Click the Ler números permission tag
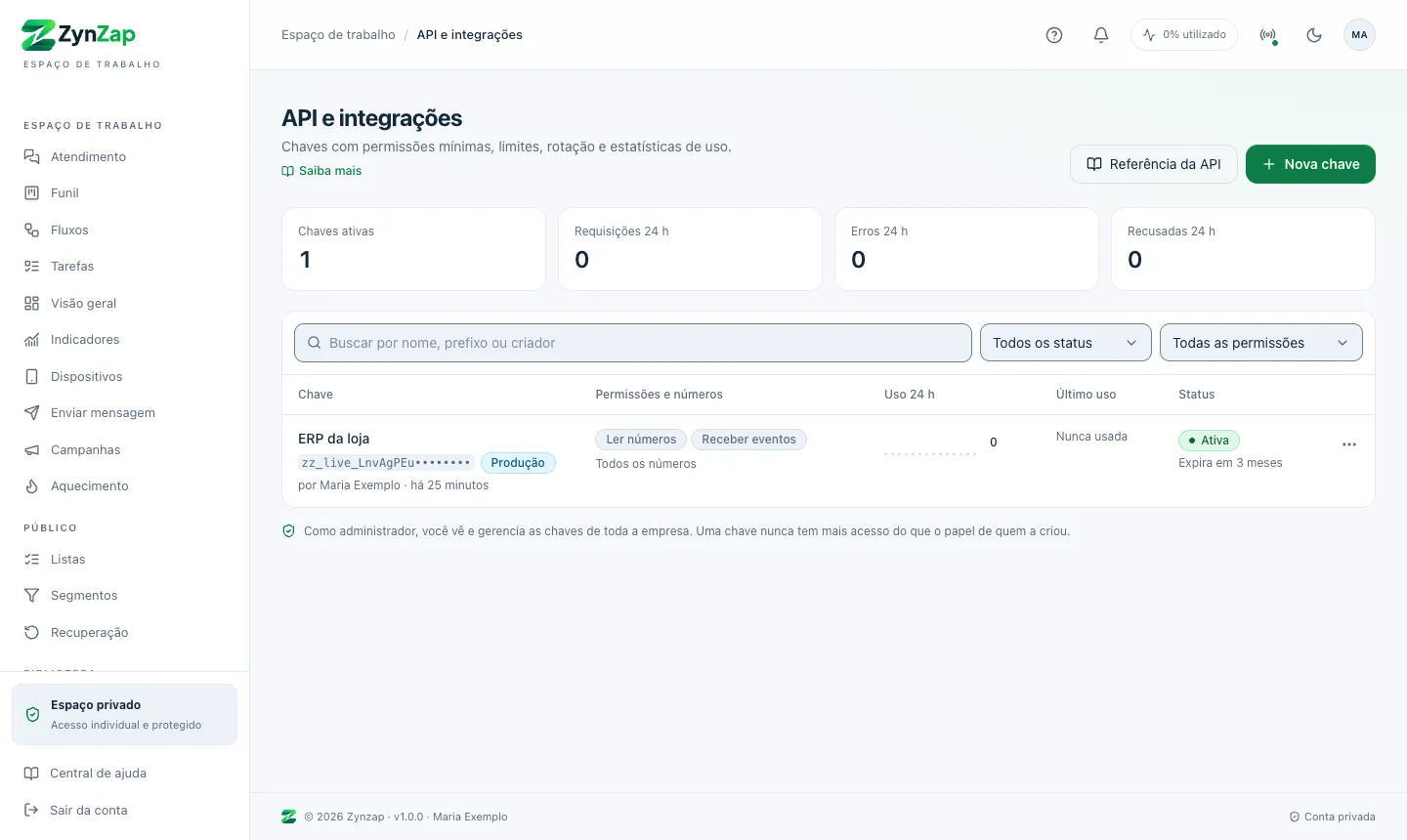 (x=641, y=440)
